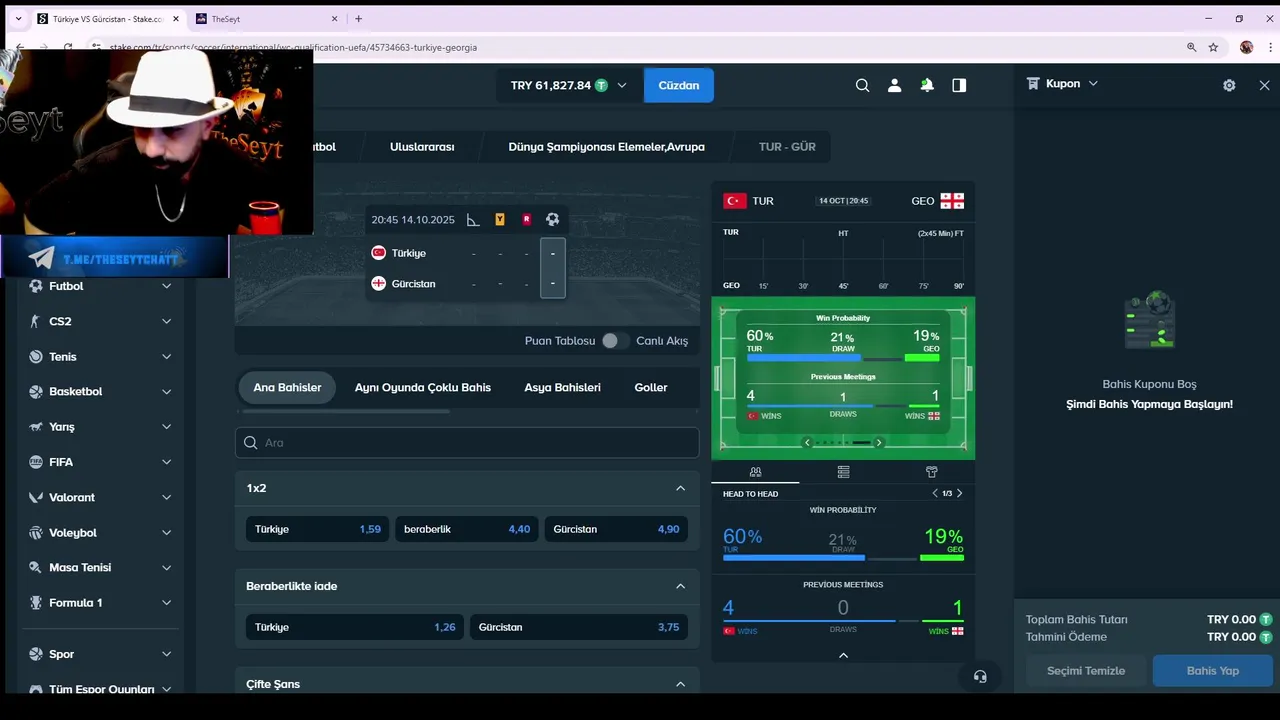This screenshot has height=720, width=1280.
Task: Select the Goller tab
Action: click(651, 388)
